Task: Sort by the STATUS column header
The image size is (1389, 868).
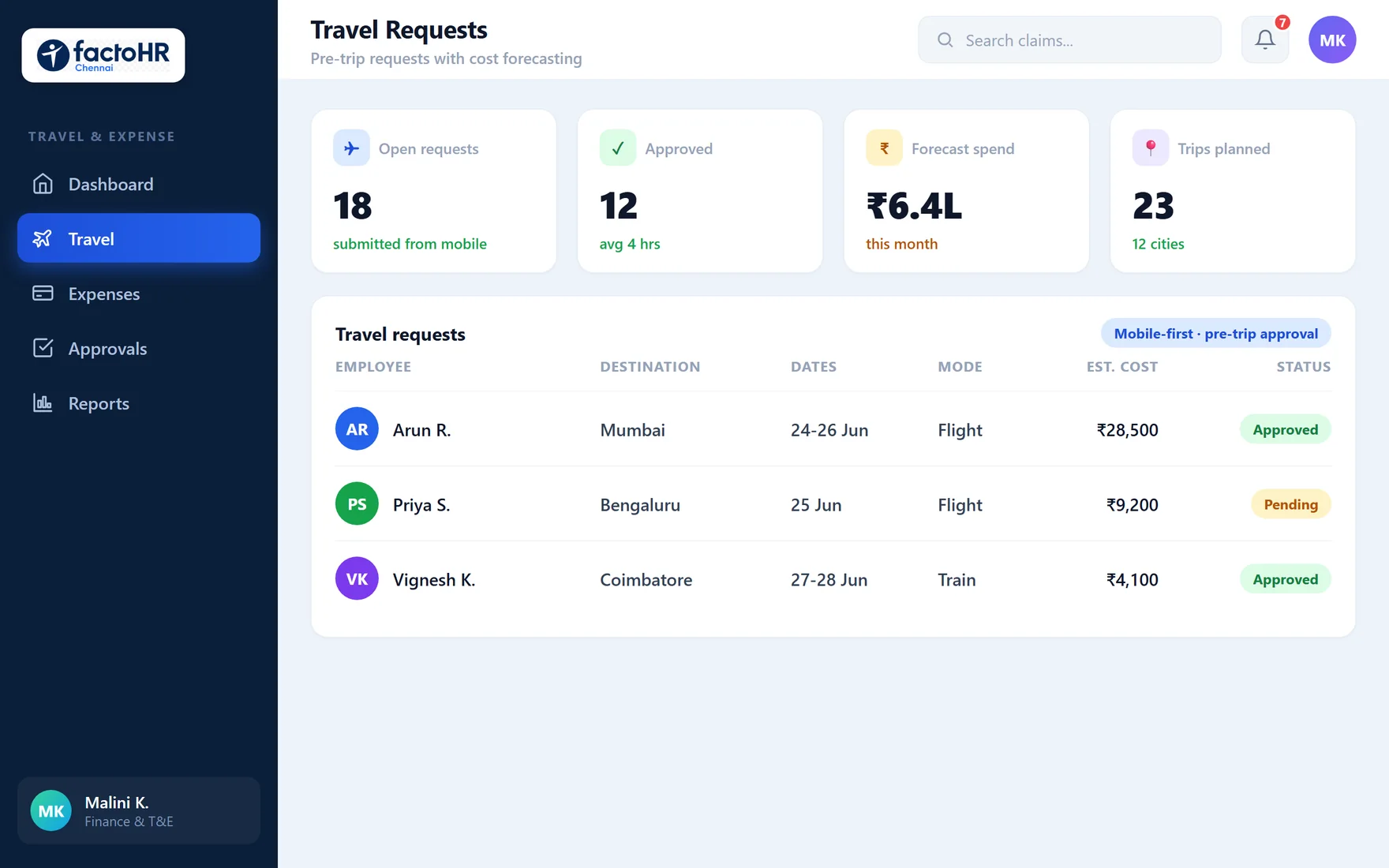Action: pos(1304,367)
